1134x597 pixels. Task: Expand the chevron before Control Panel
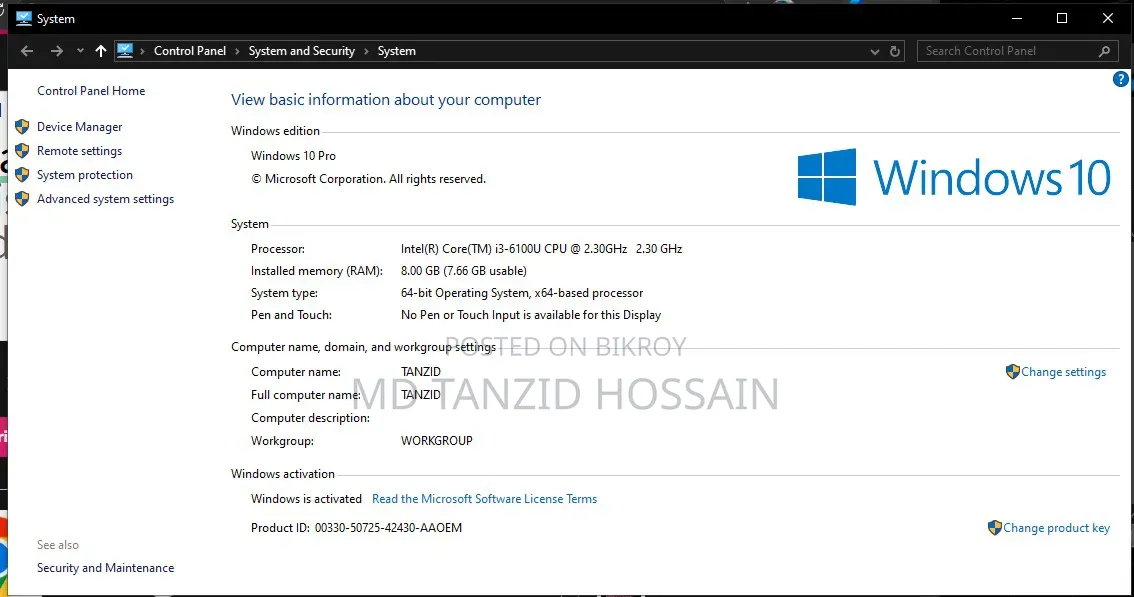142,51
